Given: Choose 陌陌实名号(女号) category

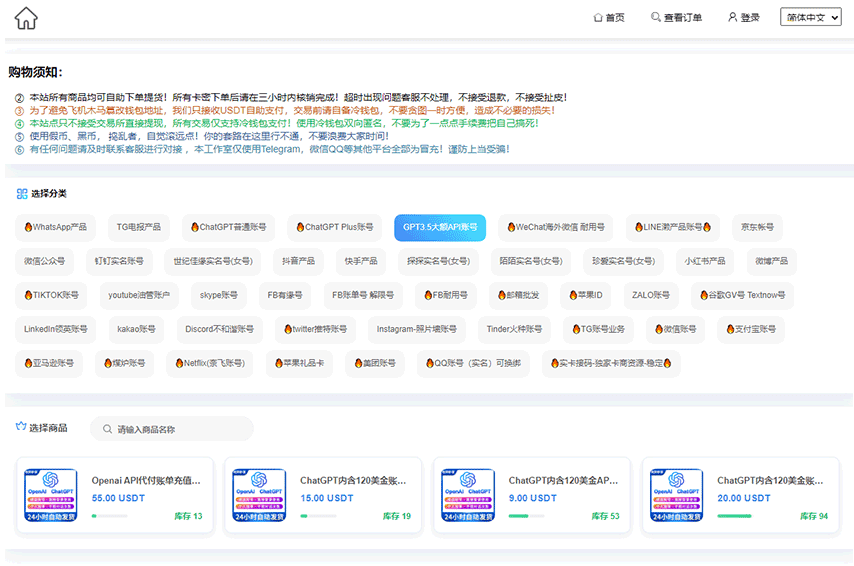Looking at the screenshot, I should [531, 261].
